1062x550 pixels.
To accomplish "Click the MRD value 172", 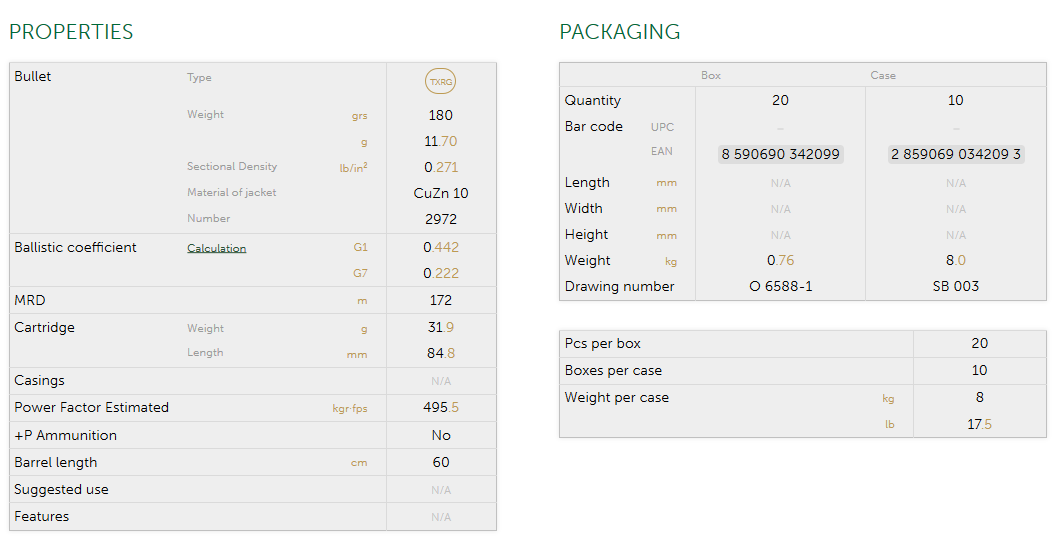I will coord(441,300).
